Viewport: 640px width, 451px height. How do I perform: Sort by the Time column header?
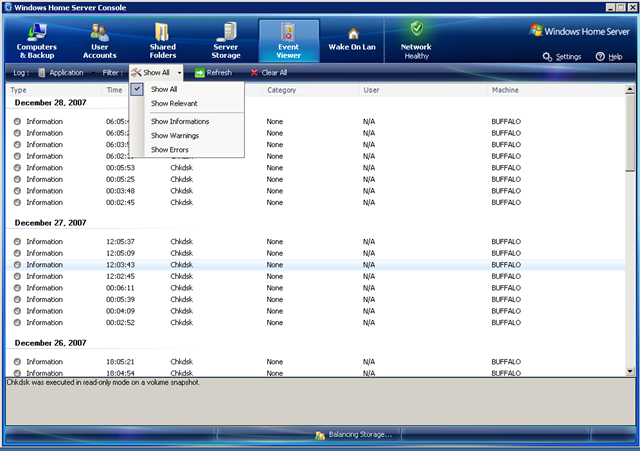point(116,90)
